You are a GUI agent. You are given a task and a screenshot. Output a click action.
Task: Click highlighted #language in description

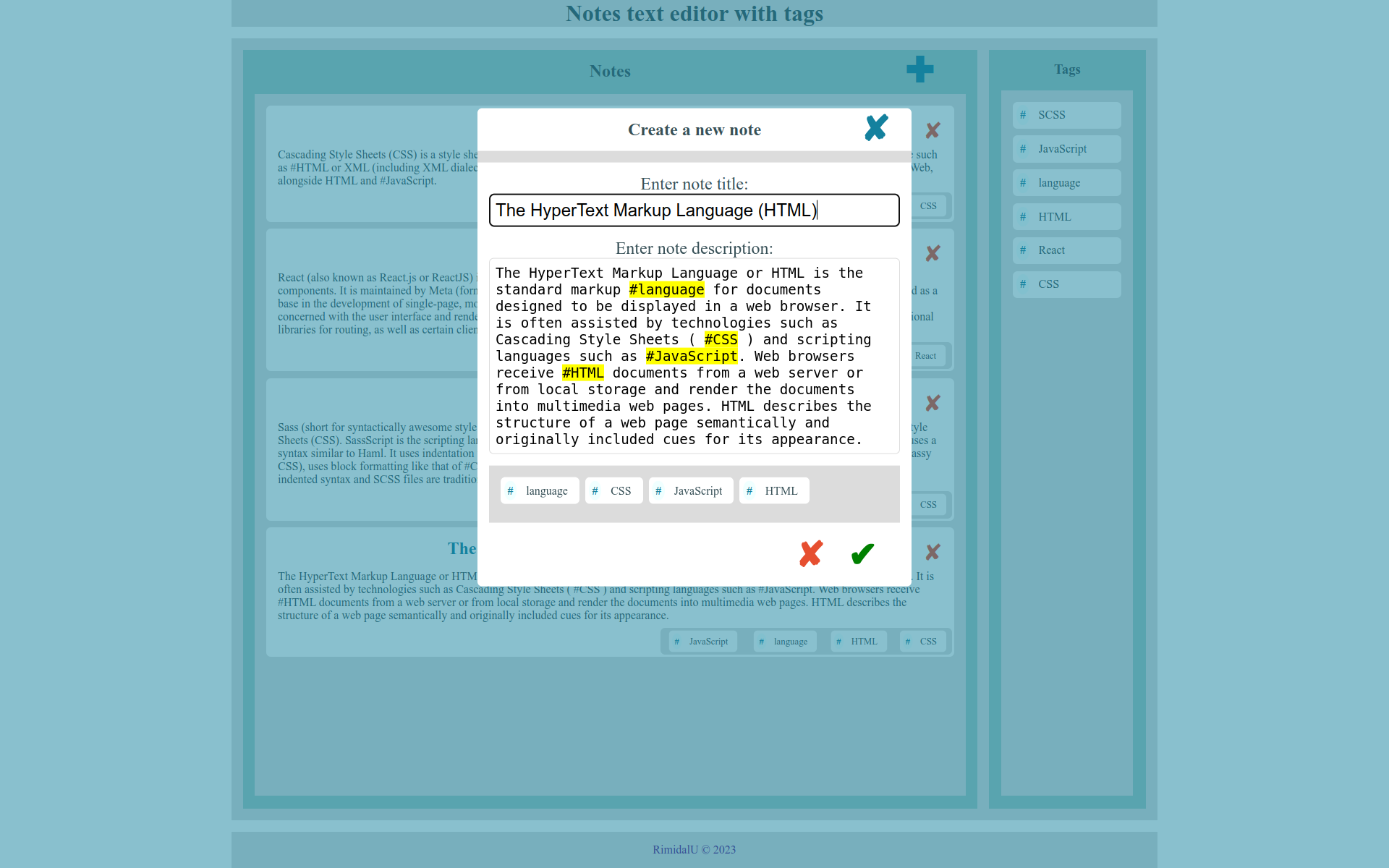click(666, 289)
